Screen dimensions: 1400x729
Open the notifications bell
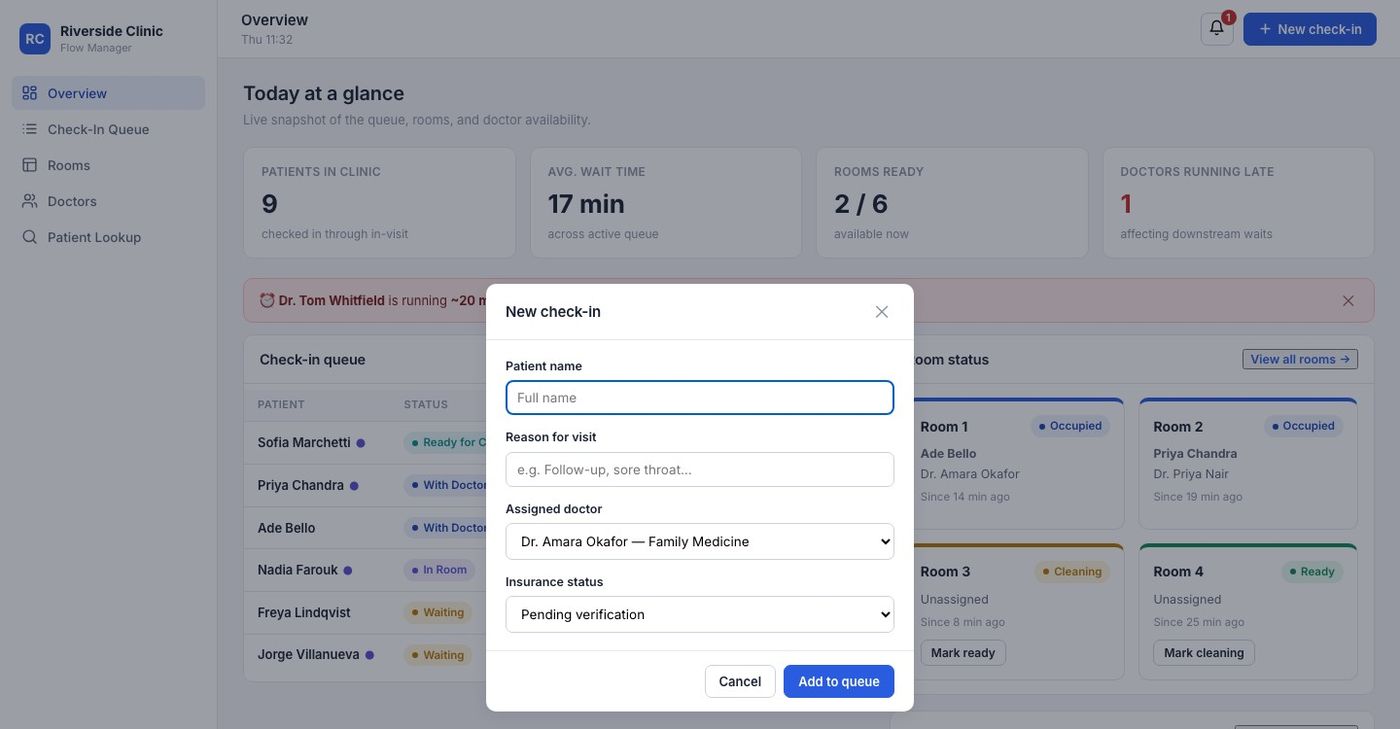(1217, 28)
